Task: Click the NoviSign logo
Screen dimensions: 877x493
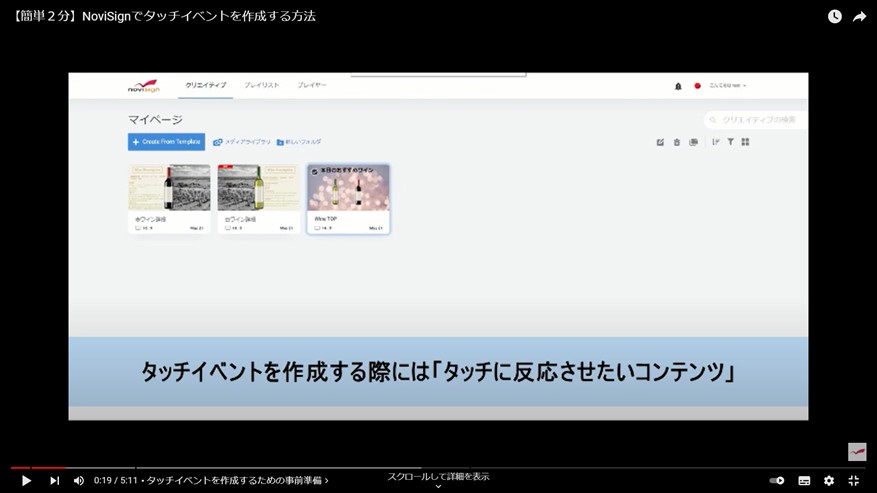Action: pyautogui.click(x=144, y=86)
